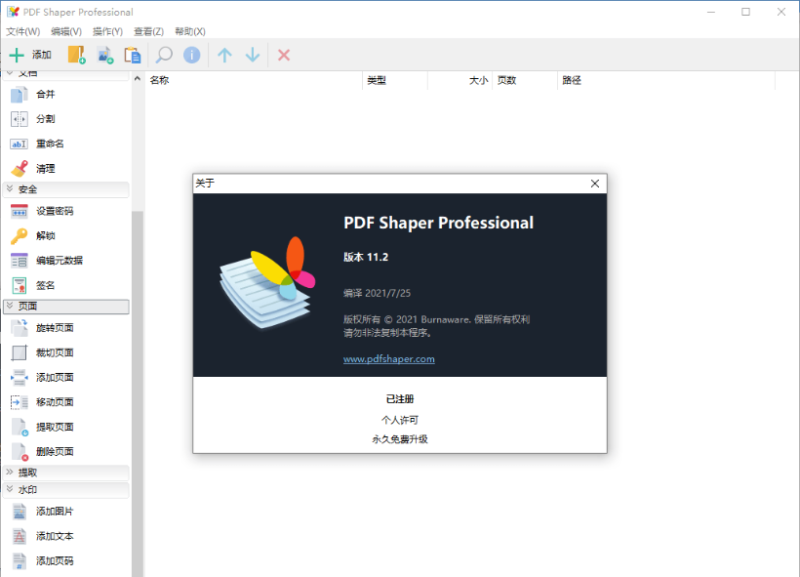
Task: Expand the 提取 extract section
Action: [66, 472]
